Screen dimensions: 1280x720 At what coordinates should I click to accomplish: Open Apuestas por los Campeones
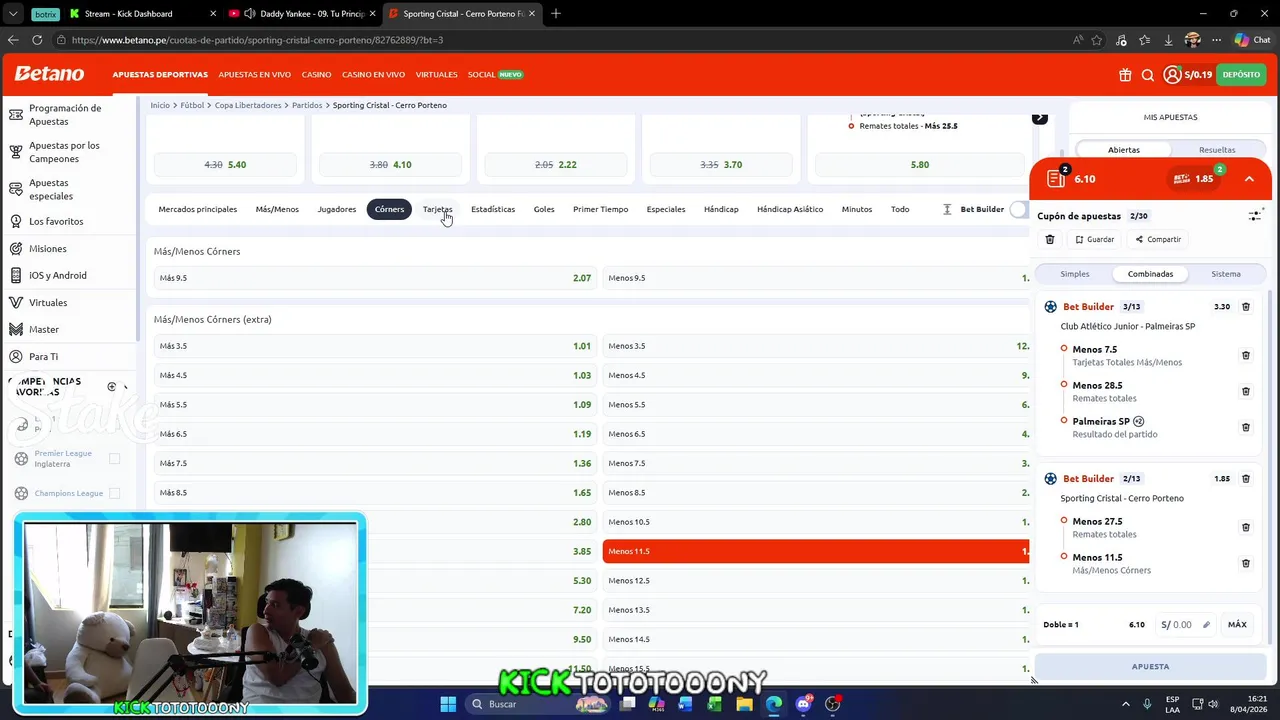(64, 152)
